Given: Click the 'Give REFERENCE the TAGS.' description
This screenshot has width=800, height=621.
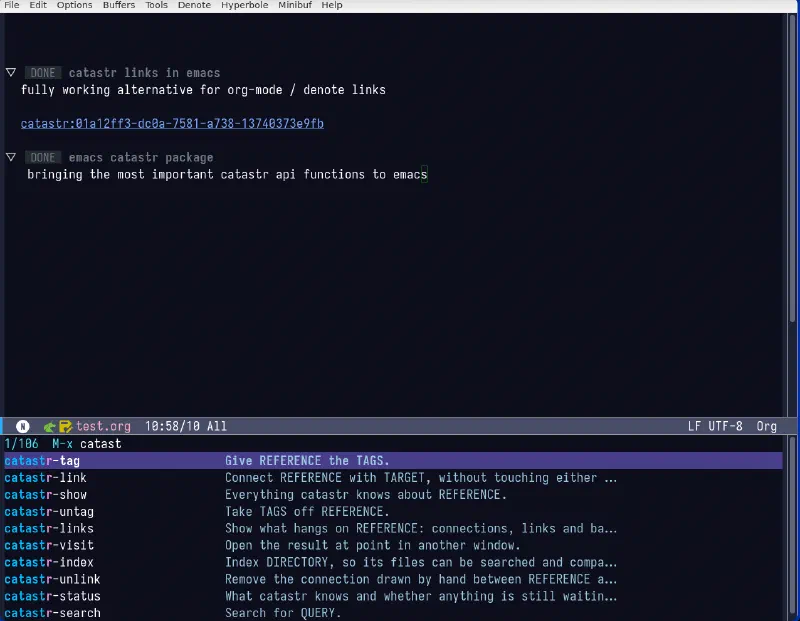Looking at the screenshot, I should coord(307,461).
